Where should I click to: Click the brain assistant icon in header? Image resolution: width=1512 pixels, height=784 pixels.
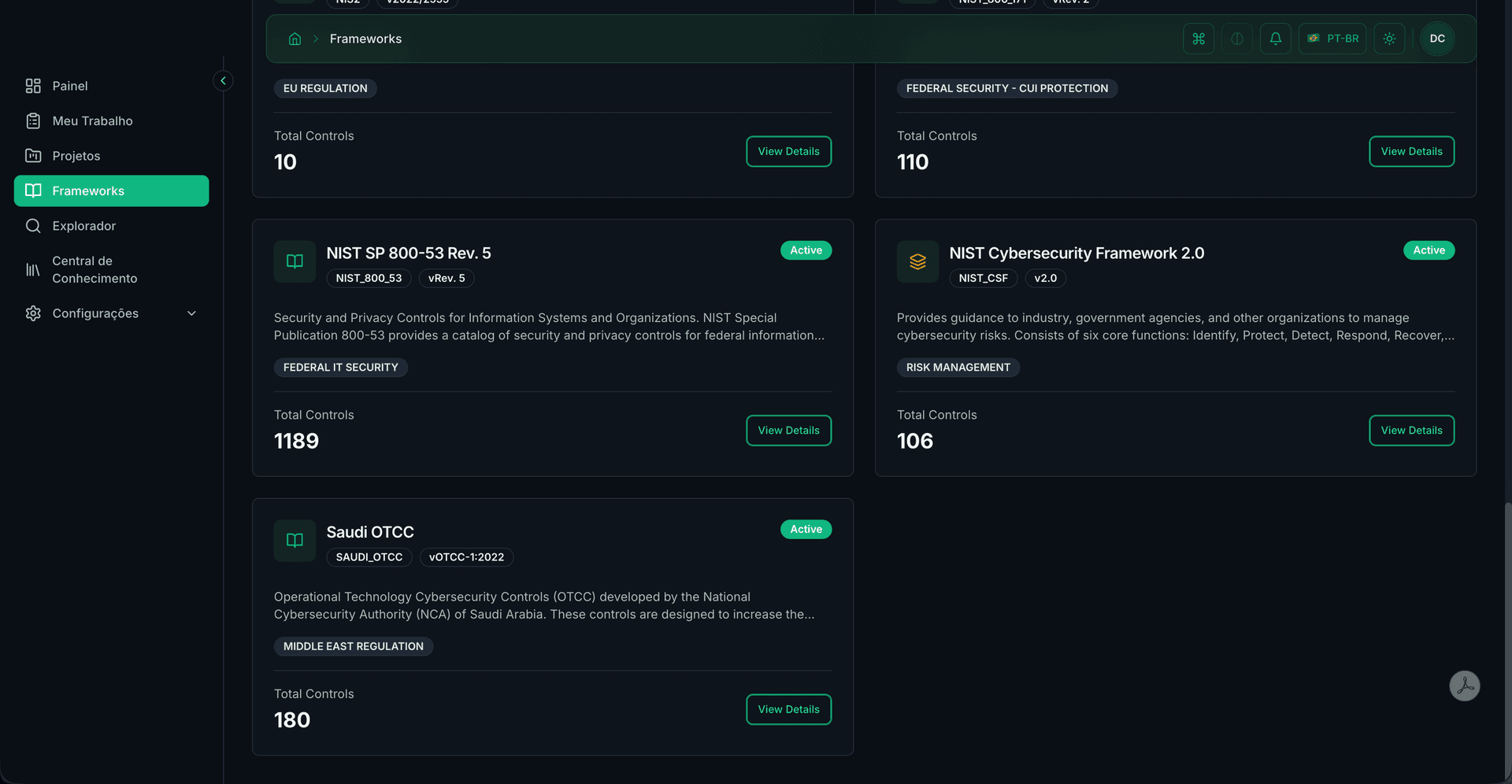(x=1236, y=38)
